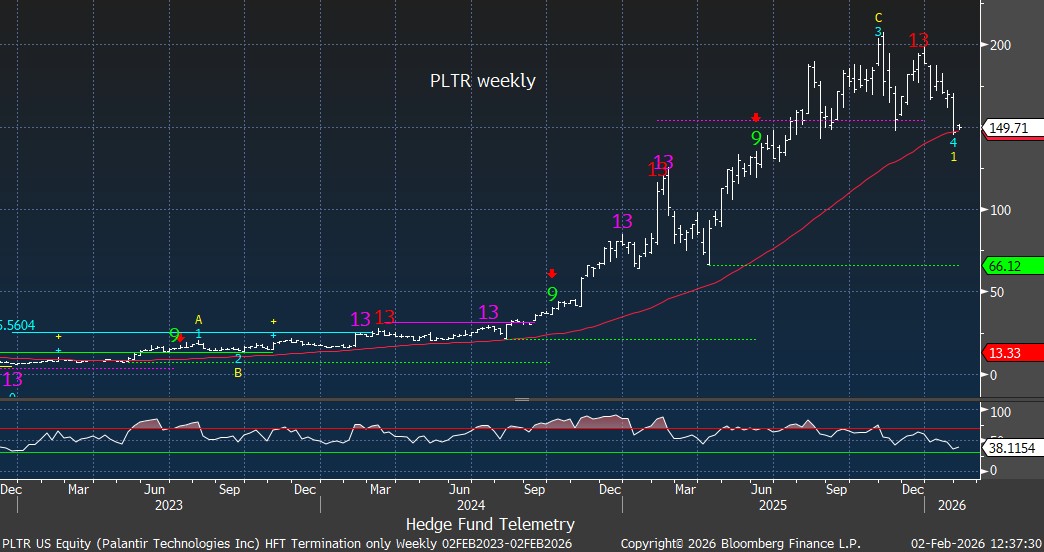Click the yellow B wave label near September 2023
The width and height of the screenshot is (1044, 552).
coord(238,373)
